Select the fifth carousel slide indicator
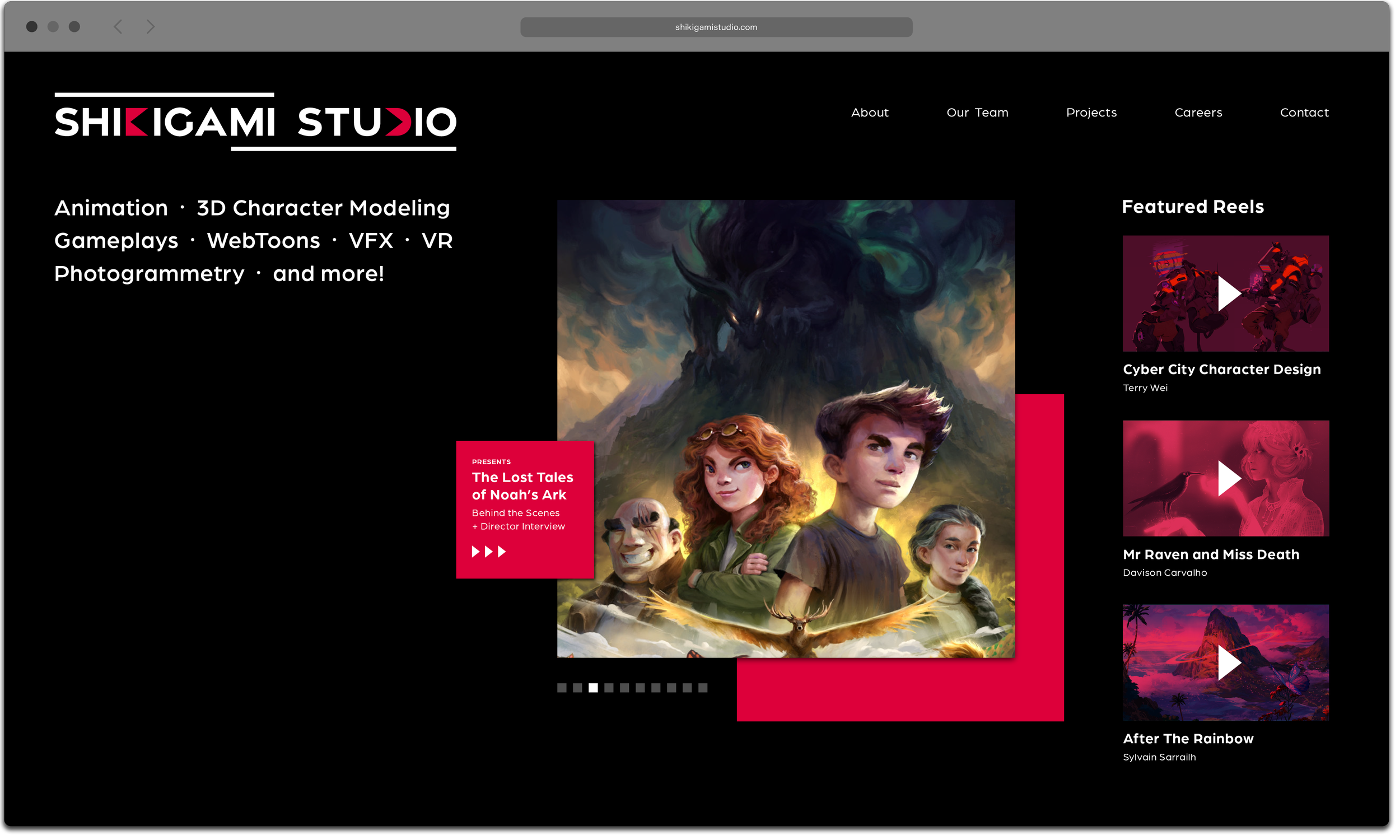 click(625, 688)
